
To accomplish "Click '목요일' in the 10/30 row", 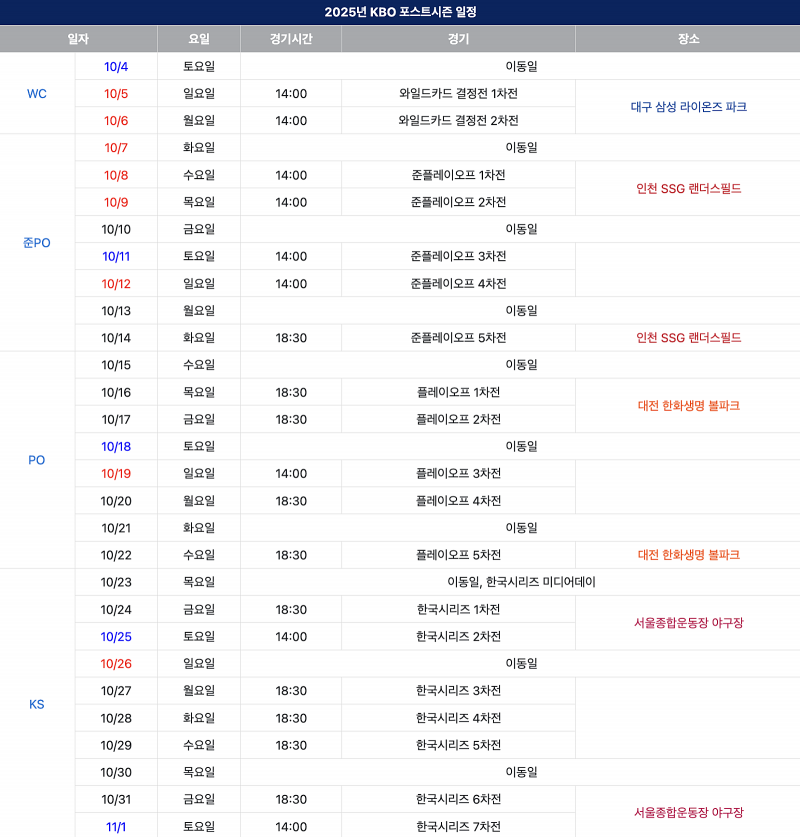I will (199, 772).
